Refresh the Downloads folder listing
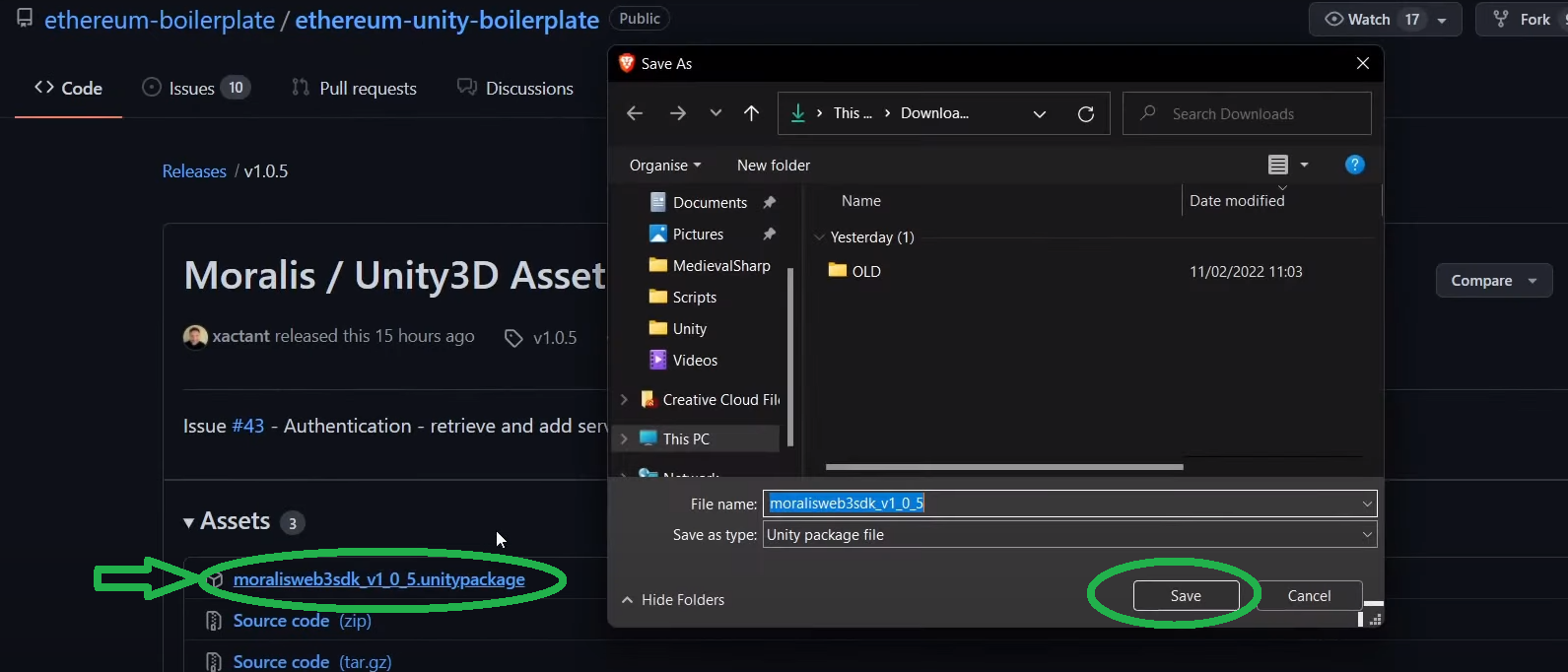1568x672 pixels. 1086,113
